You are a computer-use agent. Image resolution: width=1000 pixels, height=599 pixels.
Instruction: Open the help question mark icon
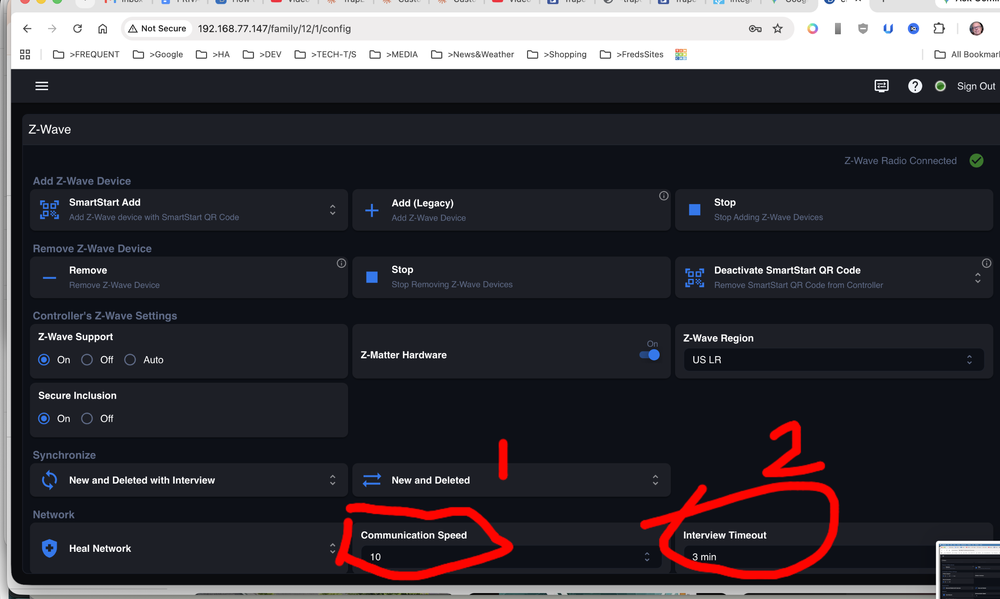point(915,86)
